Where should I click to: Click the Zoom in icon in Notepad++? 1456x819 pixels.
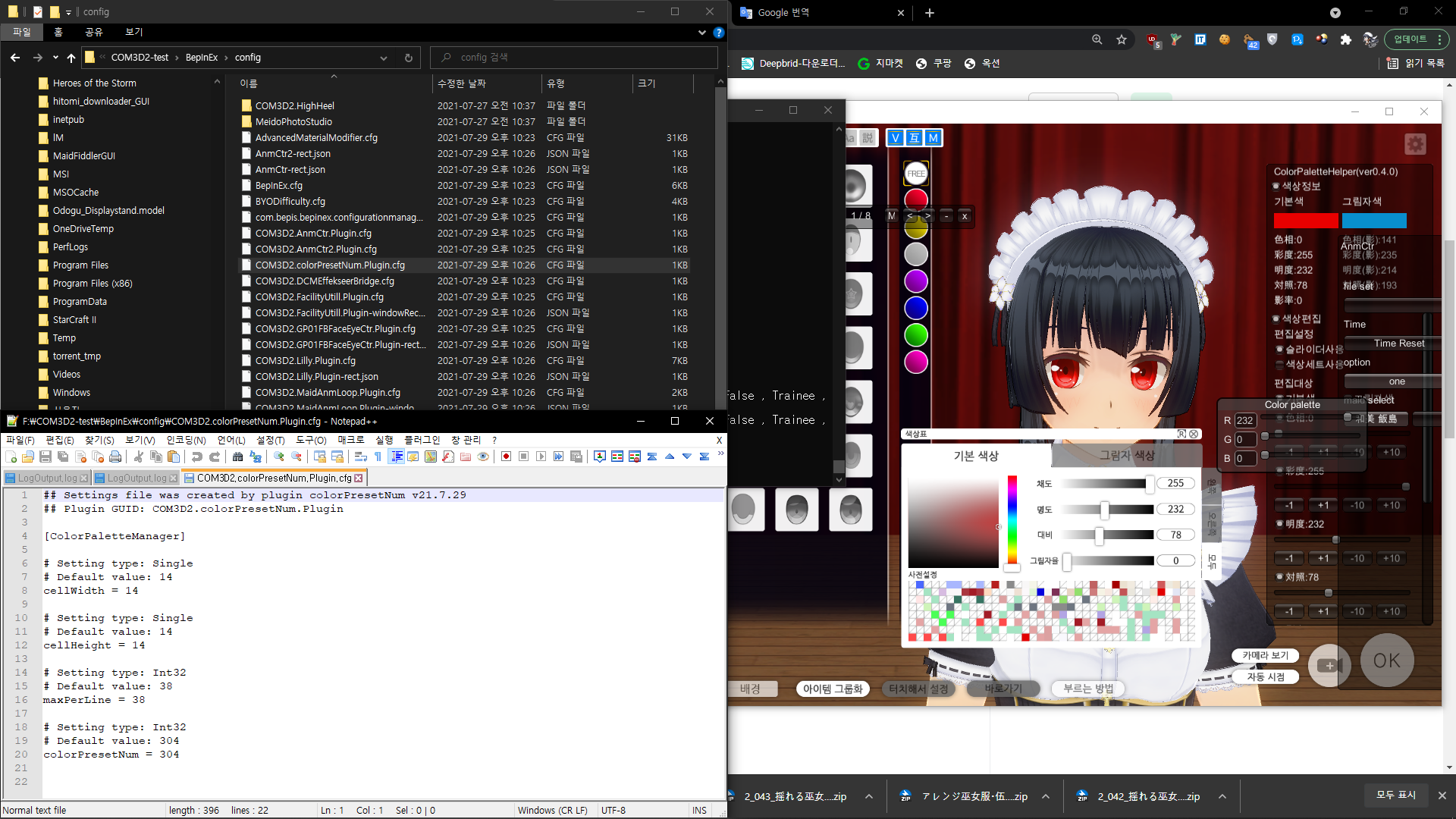coord(279,457)
